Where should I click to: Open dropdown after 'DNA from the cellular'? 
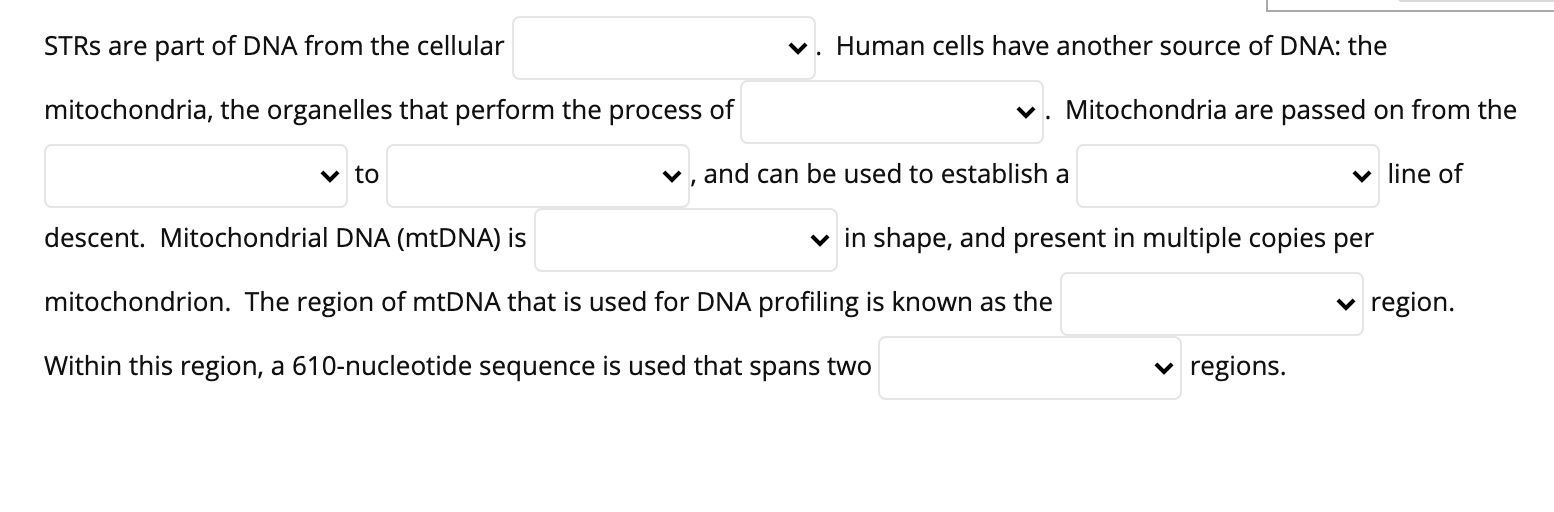(664, 47)
